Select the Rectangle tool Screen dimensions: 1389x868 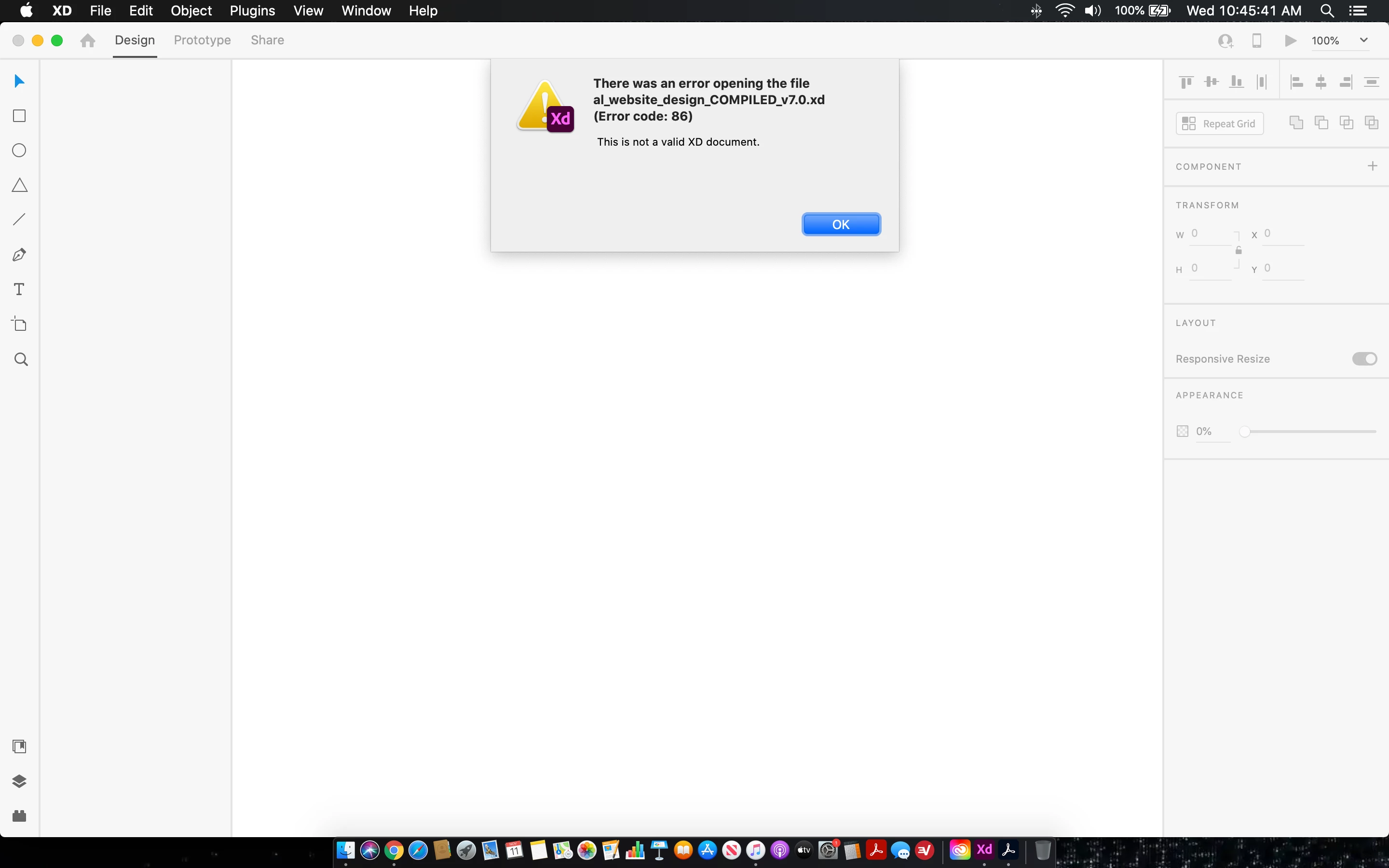pyautogui.click(x=19, y=116)
